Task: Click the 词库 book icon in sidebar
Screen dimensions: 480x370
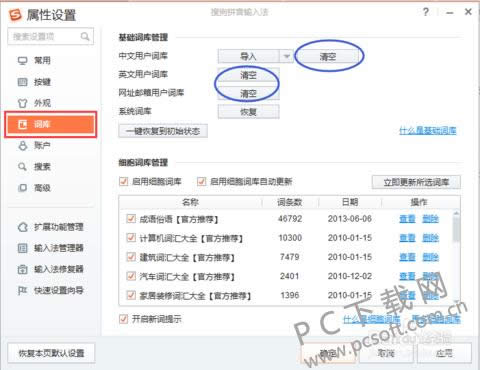Action: pos(22,124)
